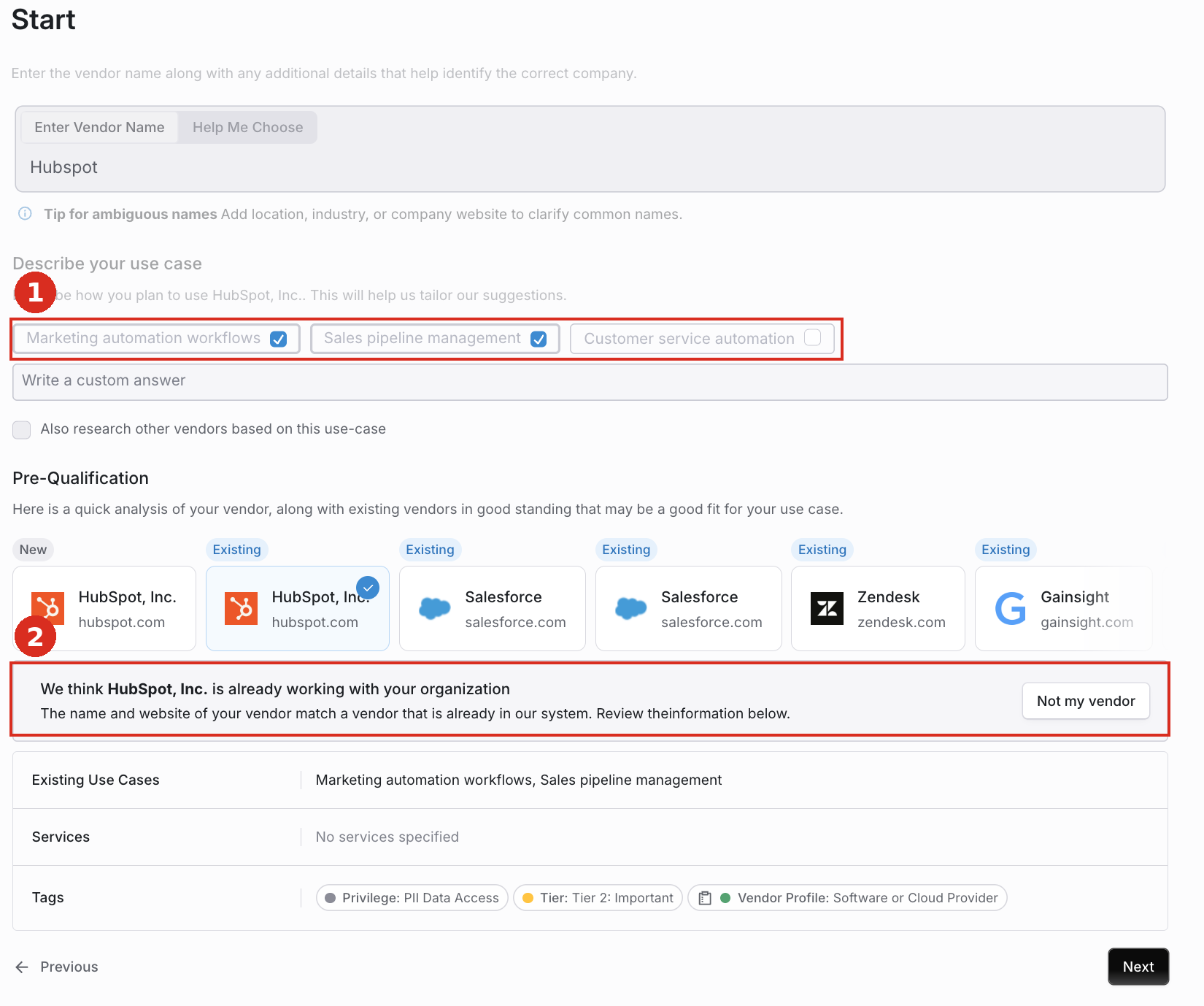The image size is (1204, 1006).
Task: Click the No services specified text
Action: [x=387, y=837]
